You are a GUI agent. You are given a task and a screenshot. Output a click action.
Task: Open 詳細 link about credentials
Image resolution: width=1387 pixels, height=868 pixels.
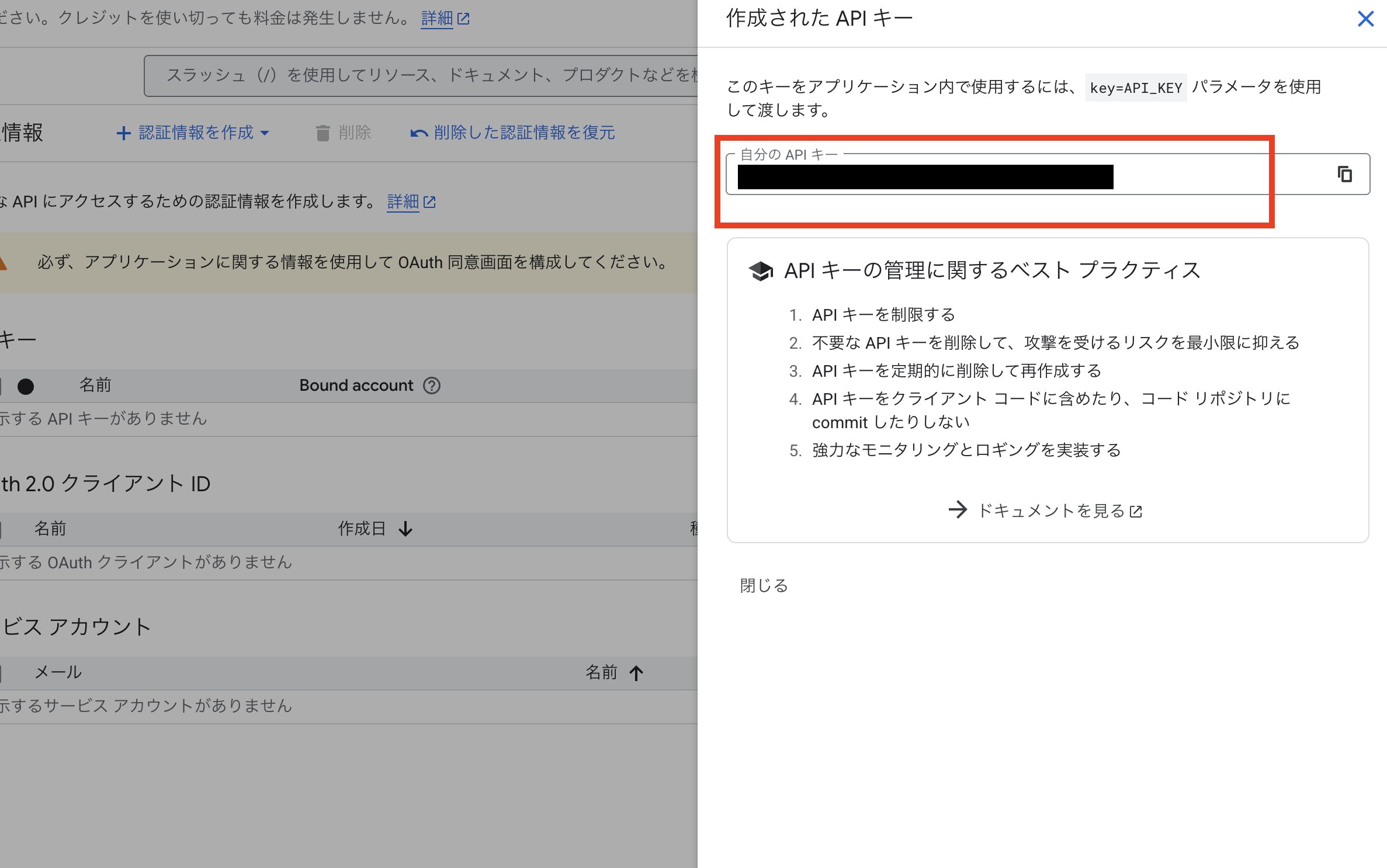(403, 202)
